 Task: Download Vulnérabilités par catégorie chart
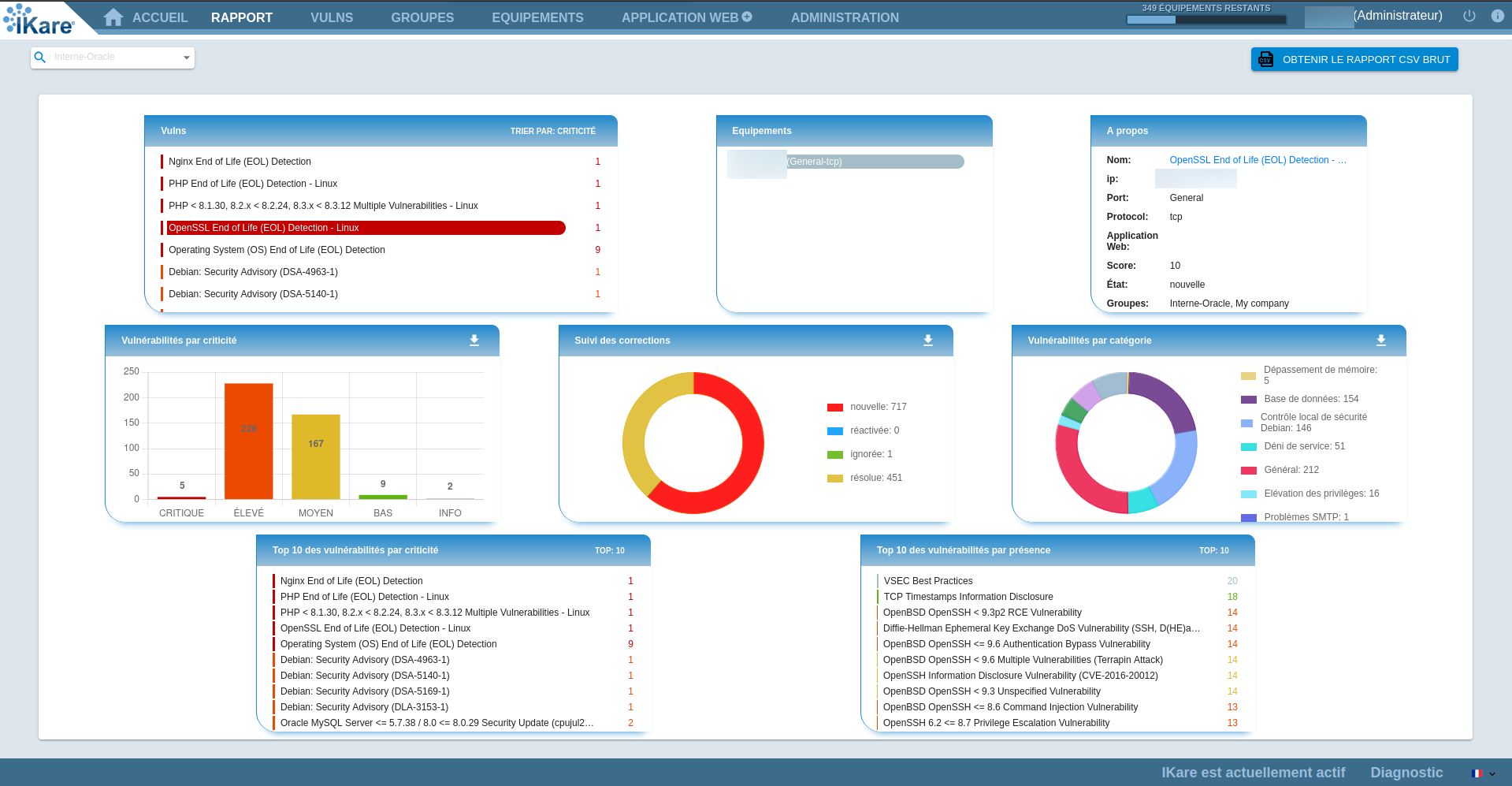pos(1381,341)
